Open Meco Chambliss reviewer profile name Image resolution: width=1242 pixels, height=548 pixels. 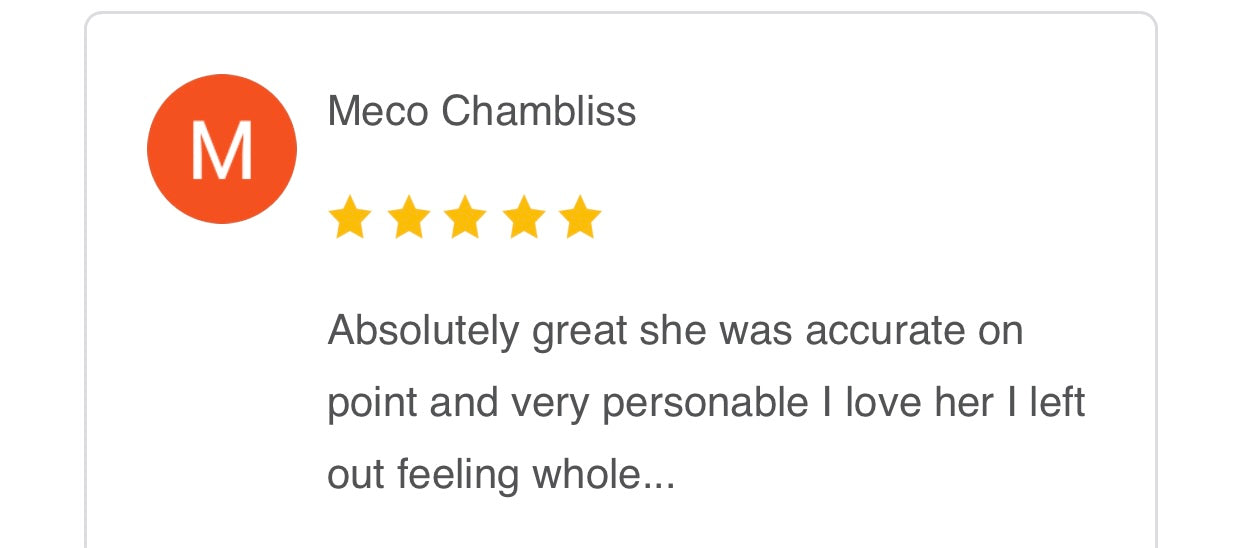482,111
